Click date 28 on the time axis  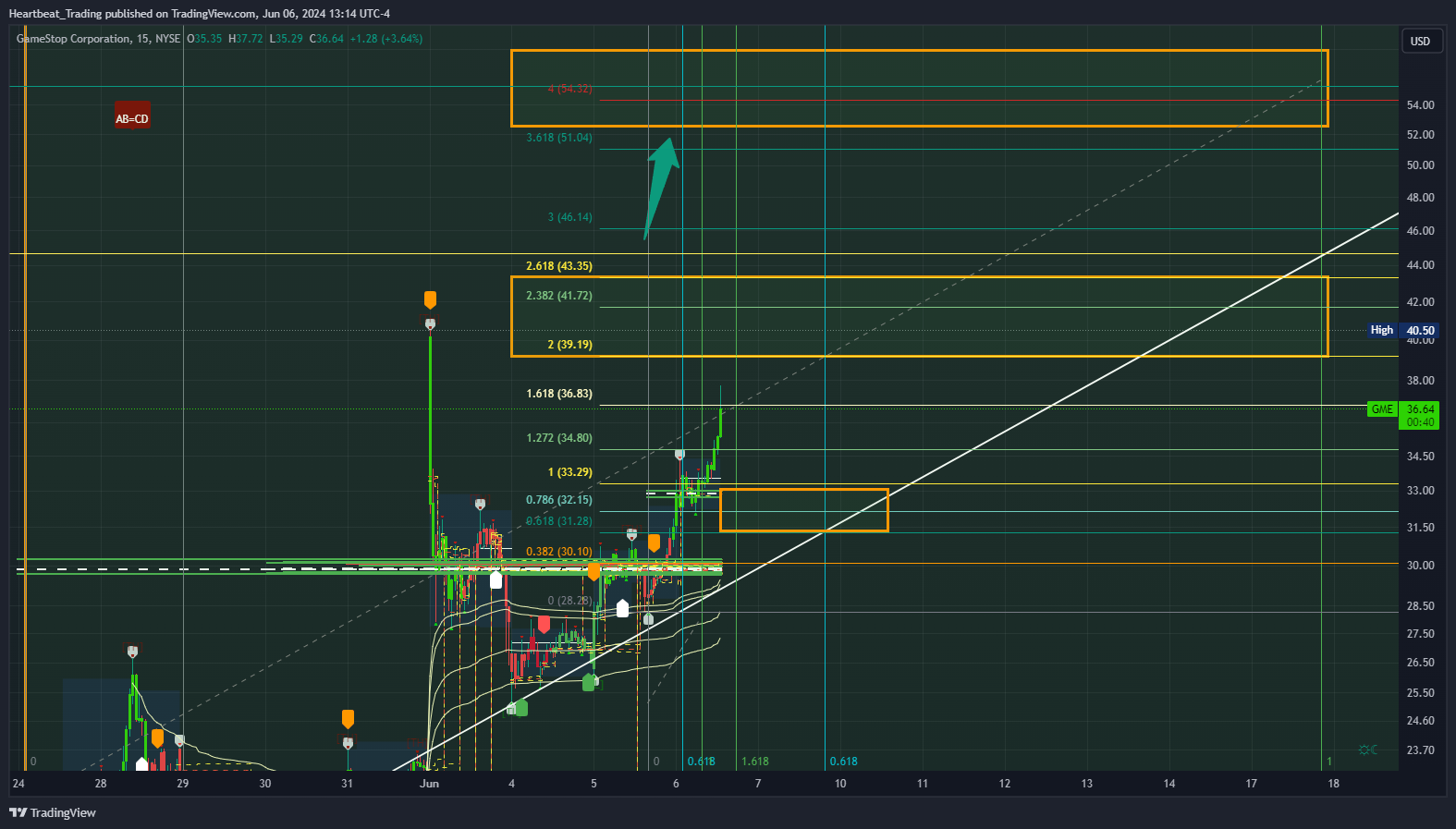tap(101, 784)
